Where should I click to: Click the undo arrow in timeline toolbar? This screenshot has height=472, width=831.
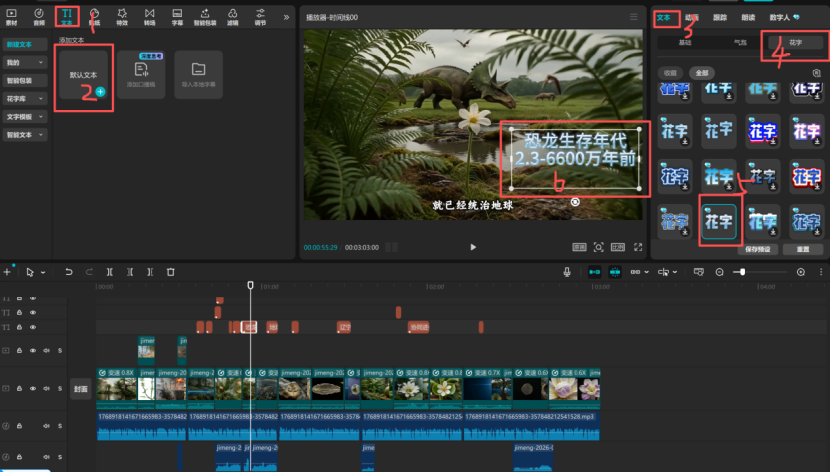[70, 272]
